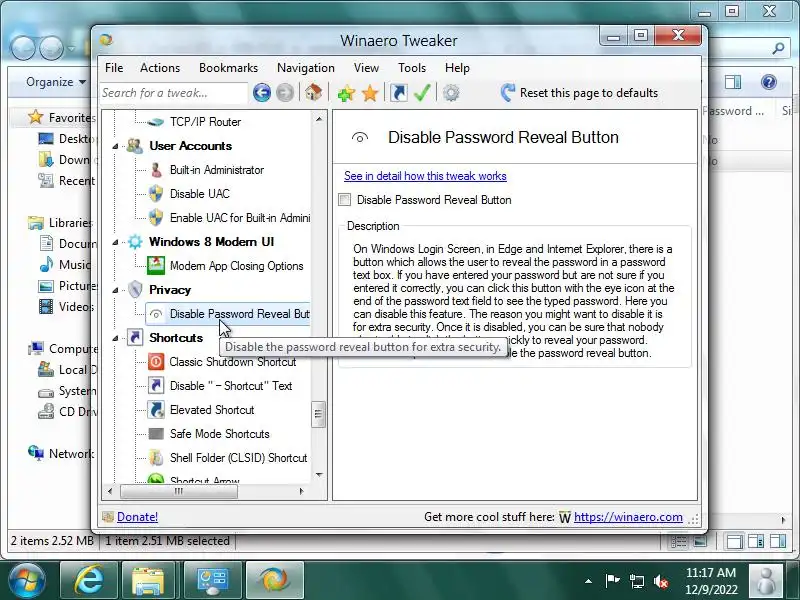The height and width of the screenshot is (600, 800).
Task: Open the View menu
Action: [366, 68]
